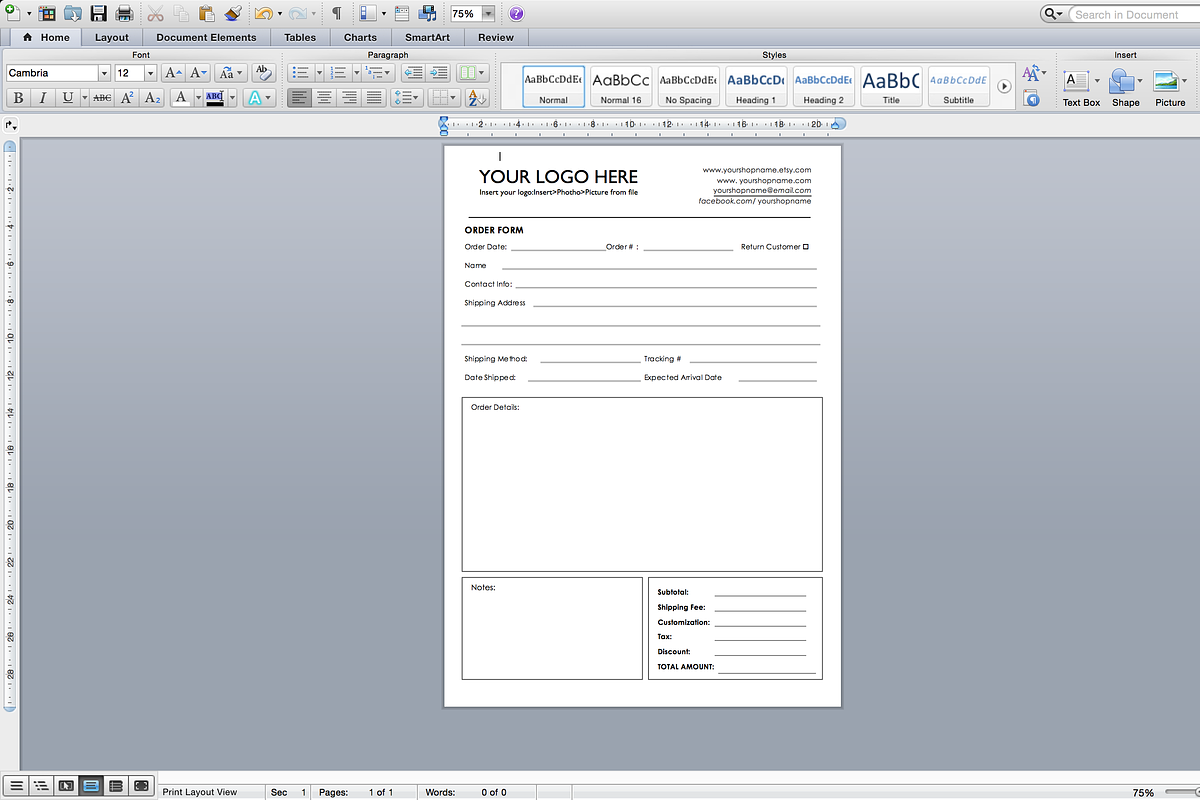Image resolution: width=1200 pixels, height=800 pixels.
Task: Apply the No Spacing style
Action: (x=688, y=86)
